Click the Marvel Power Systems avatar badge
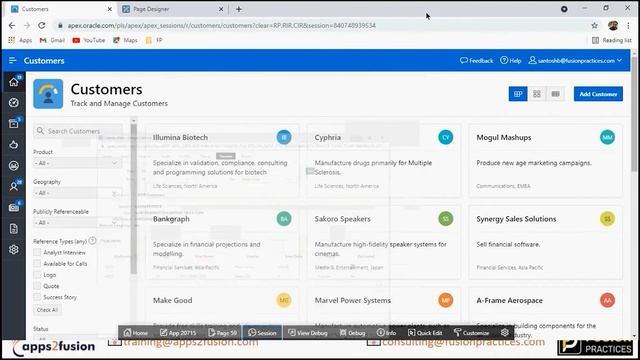Viewport: 640px width, 360px height. point(446,300)
